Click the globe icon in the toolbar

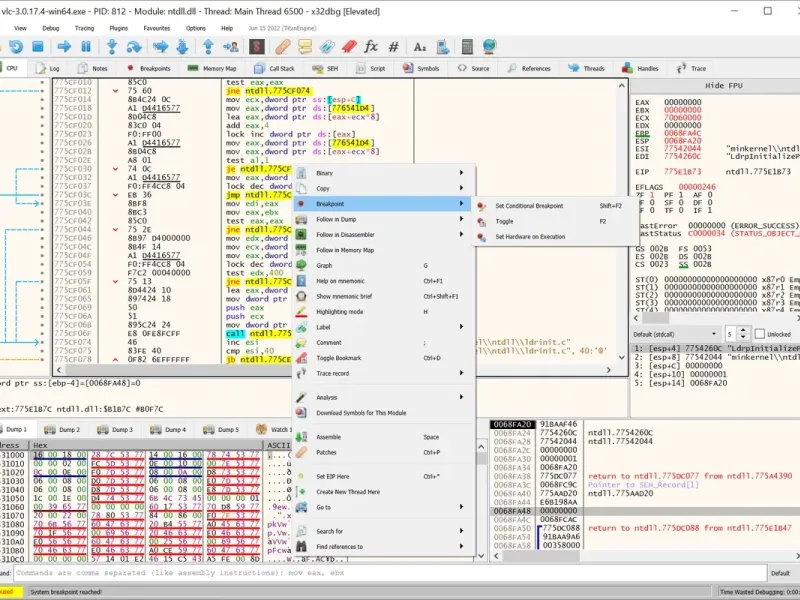(x=489, y=47)
